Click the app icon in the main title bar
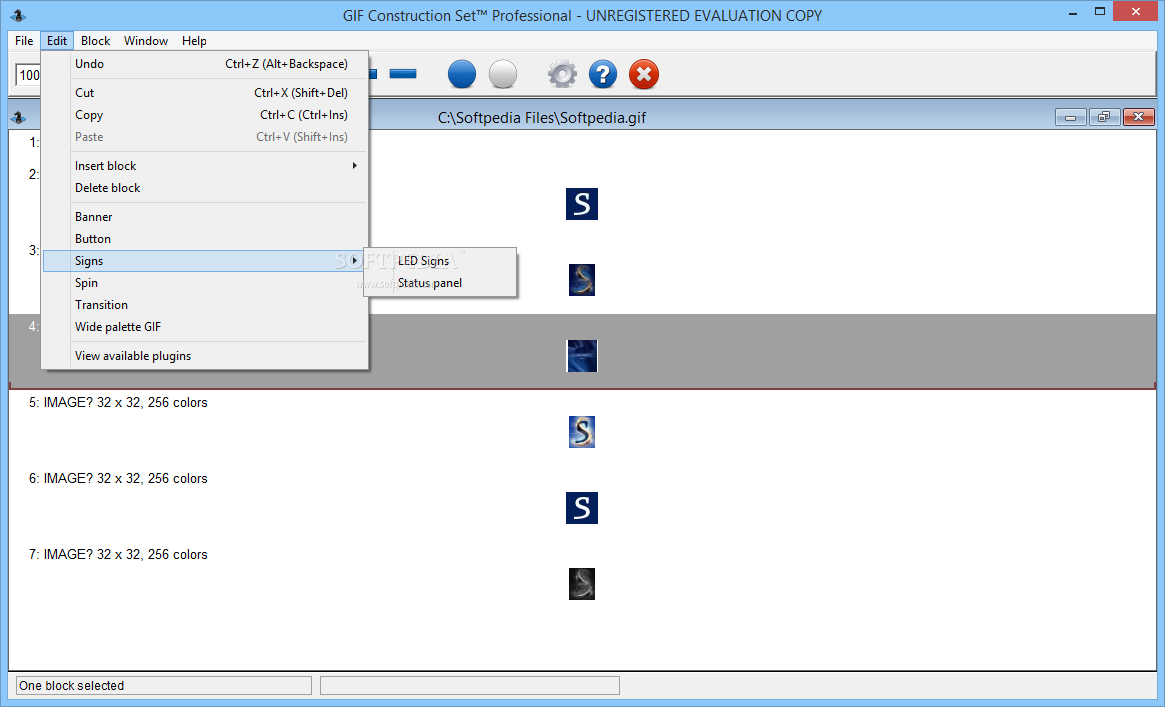 coord(18,16)
